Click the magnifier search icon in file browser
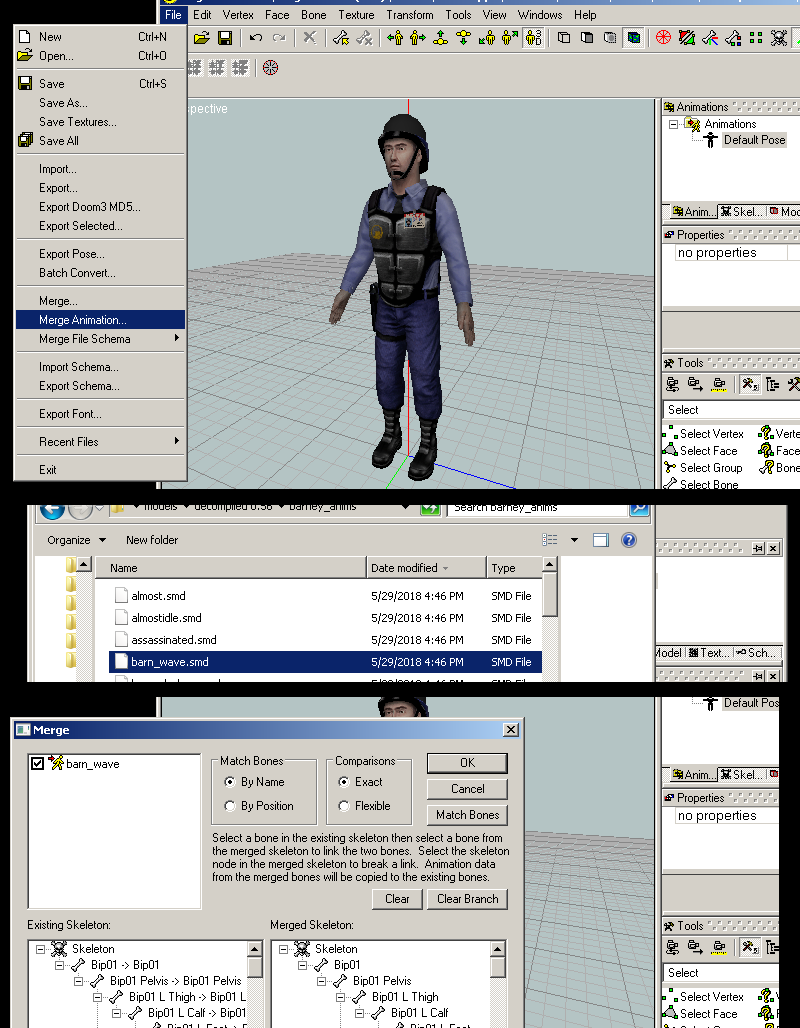 pos(639,509)
